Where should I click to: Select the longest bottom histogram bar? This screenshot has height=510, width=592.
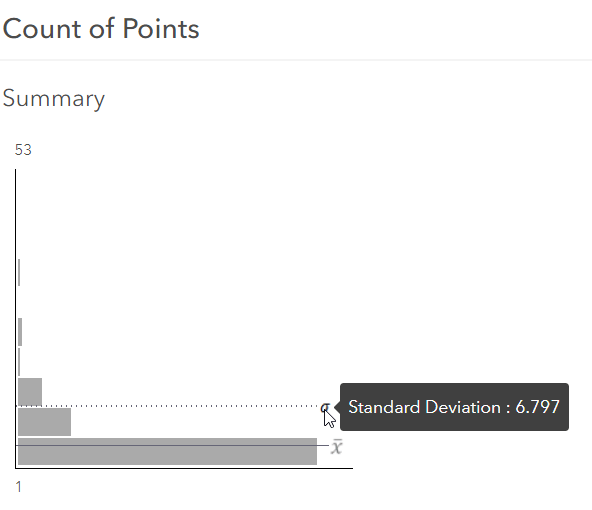pyautogui.click(x=167, y=451)
